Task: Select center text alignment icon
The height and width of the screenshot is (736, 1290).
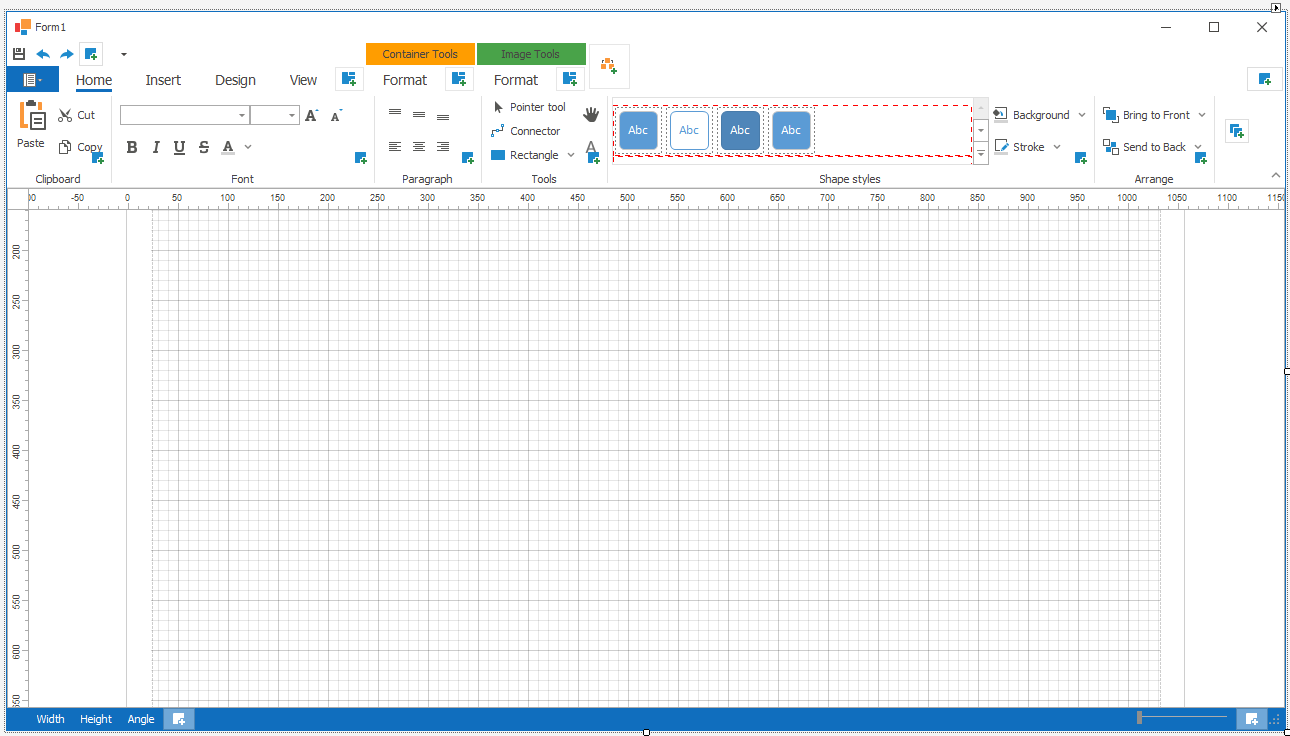Action: coord(419,147)
